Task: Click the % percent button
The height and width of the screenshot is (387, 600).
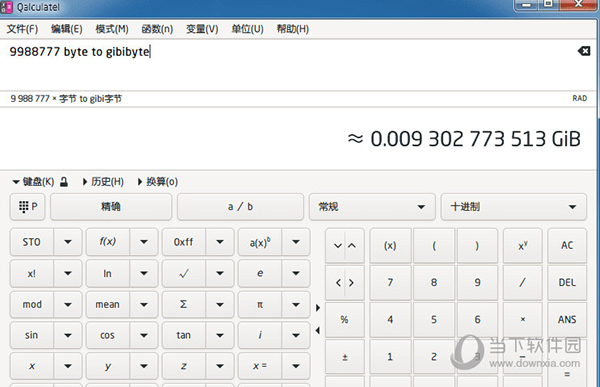Action: coord(345,320)
